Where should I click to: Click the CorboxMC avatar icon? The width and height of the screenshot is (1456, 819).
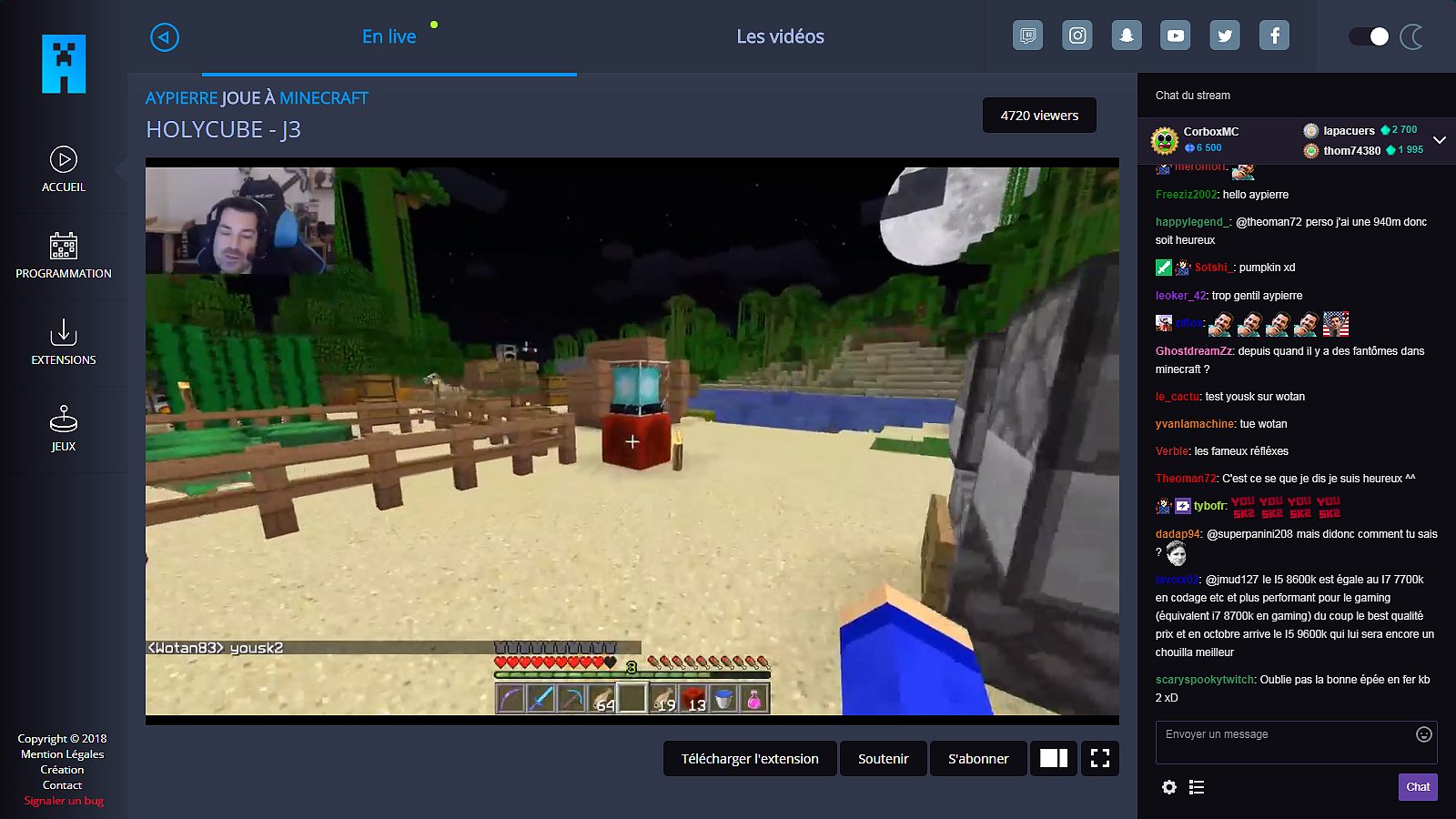(x=1165, y=140)
